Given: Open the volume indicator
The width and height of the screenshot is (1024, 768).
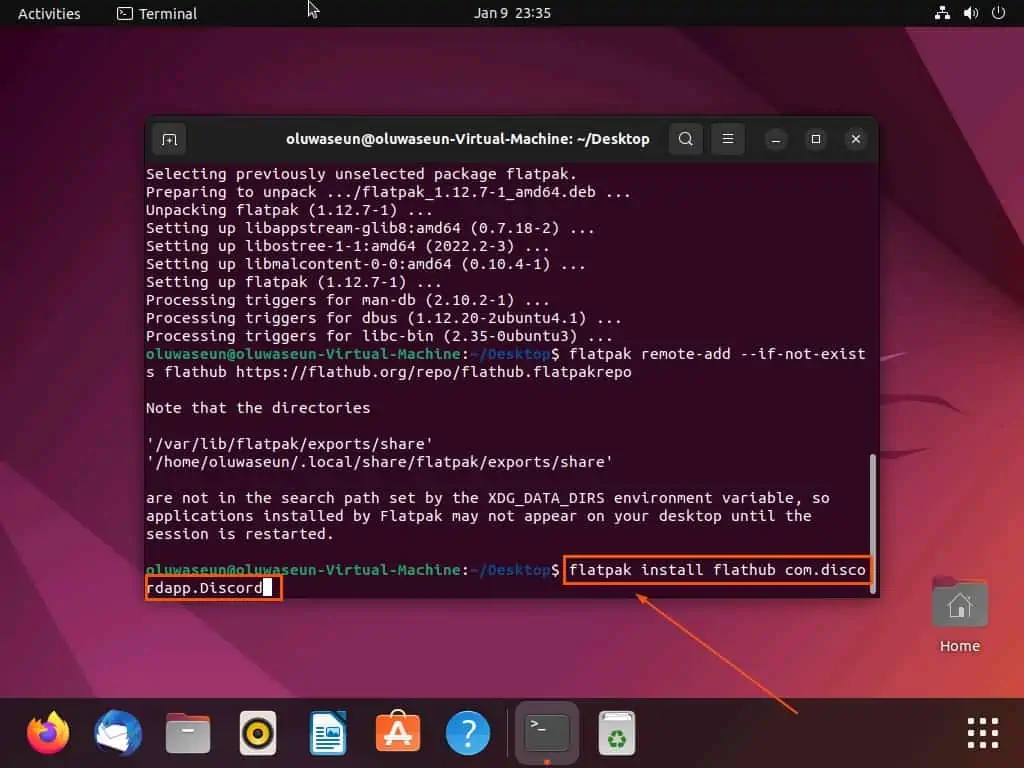Looking at the screenshot, I should pyautogui.click(x=970, y=13).
